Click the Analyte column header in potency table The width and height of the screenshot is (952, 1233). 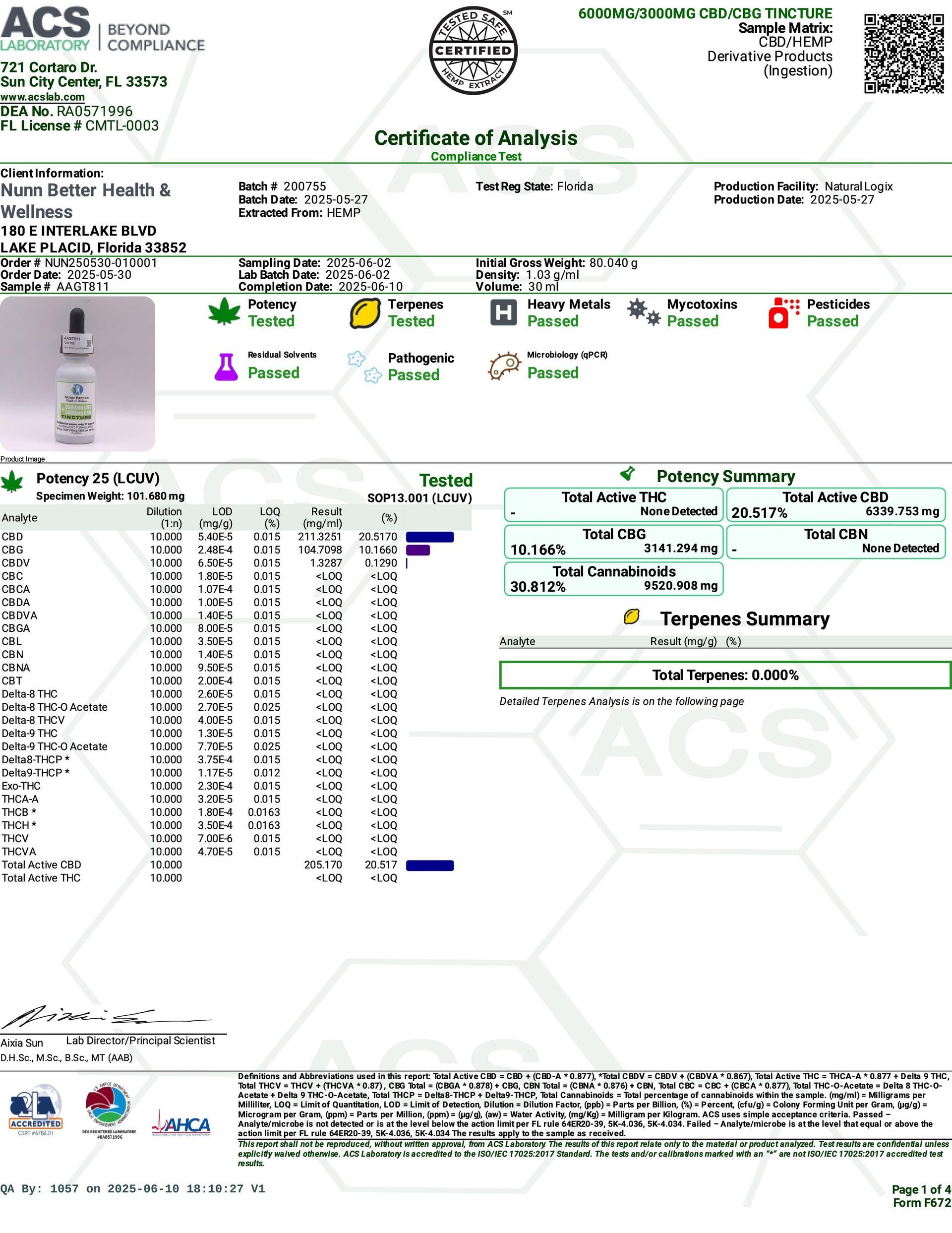point(19,518)
